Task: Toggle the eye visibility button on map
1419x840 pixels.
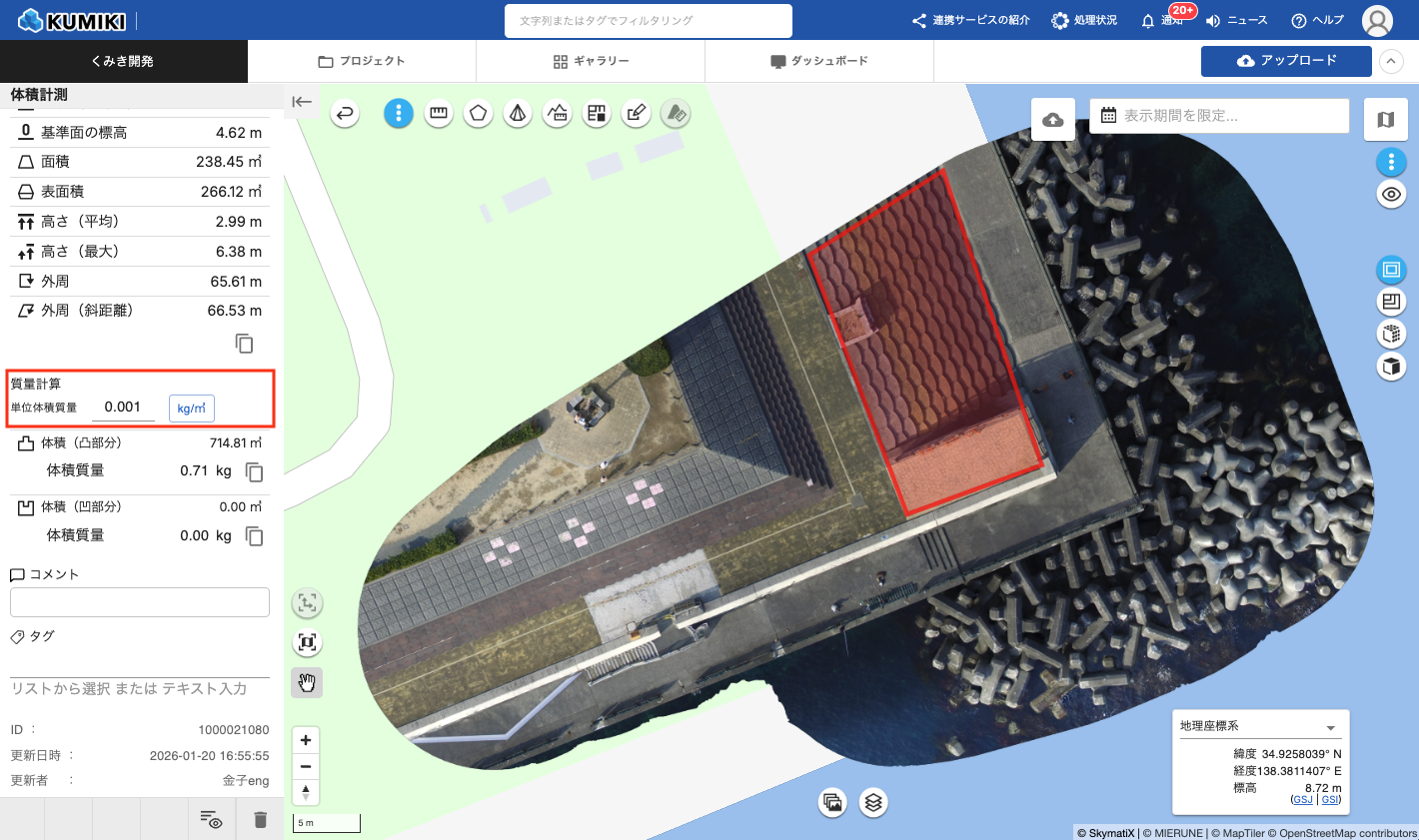Action: (x=1391, y=195)
